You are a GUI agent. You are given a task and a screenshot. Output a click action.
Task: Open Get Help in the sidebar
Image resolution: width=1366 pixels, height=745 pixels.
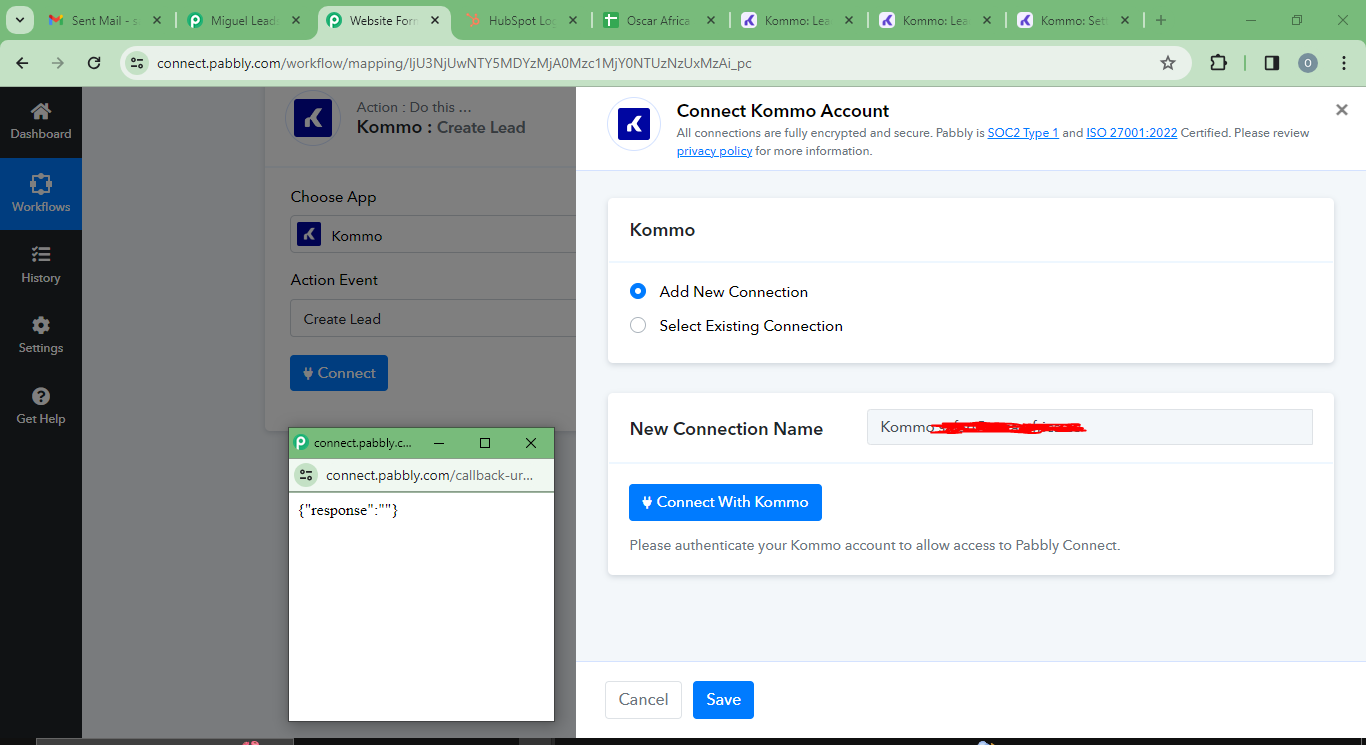click(x=41, y=406)
